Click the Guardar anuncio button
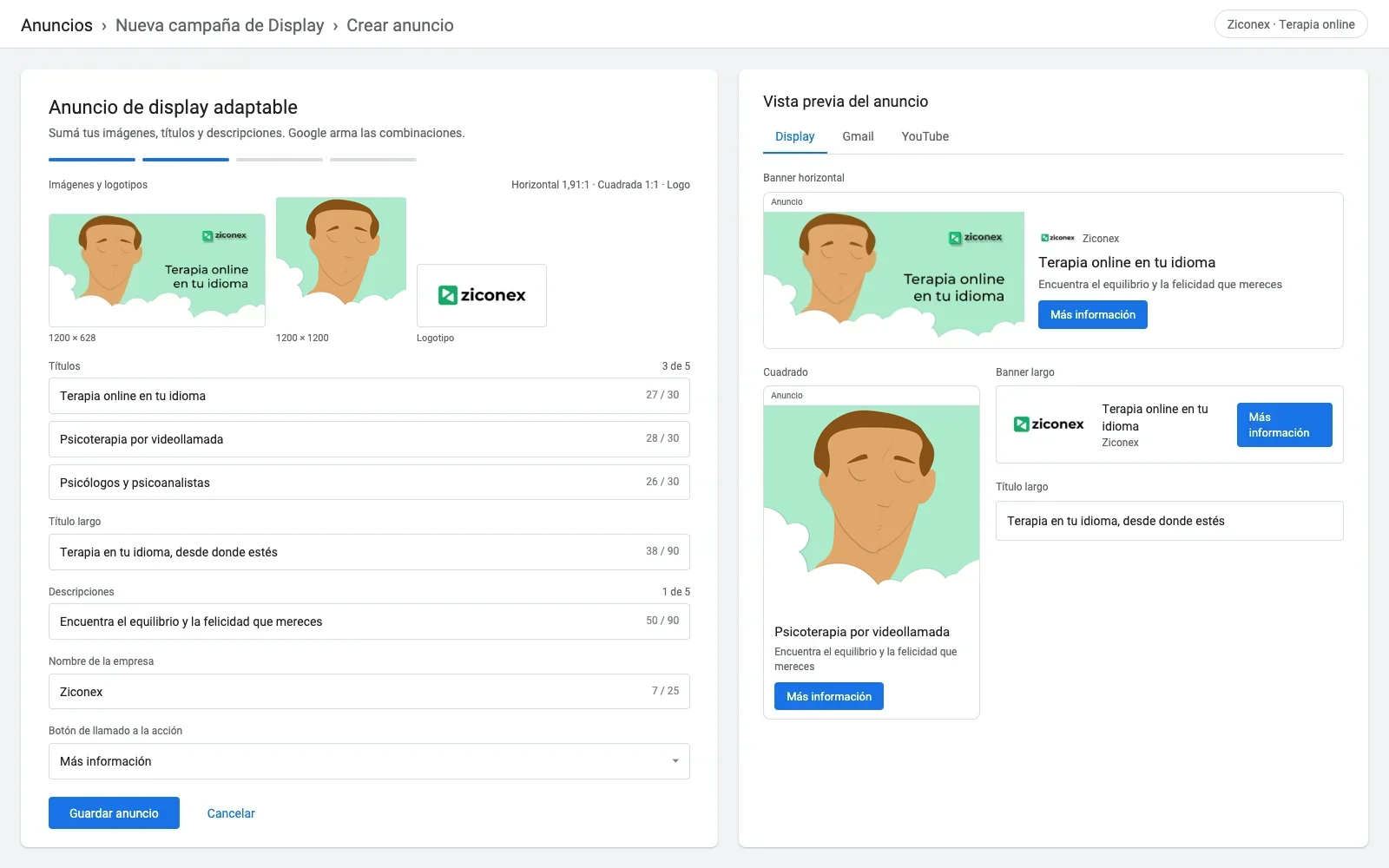This screenshot has width=1389, height=868. 114,813
